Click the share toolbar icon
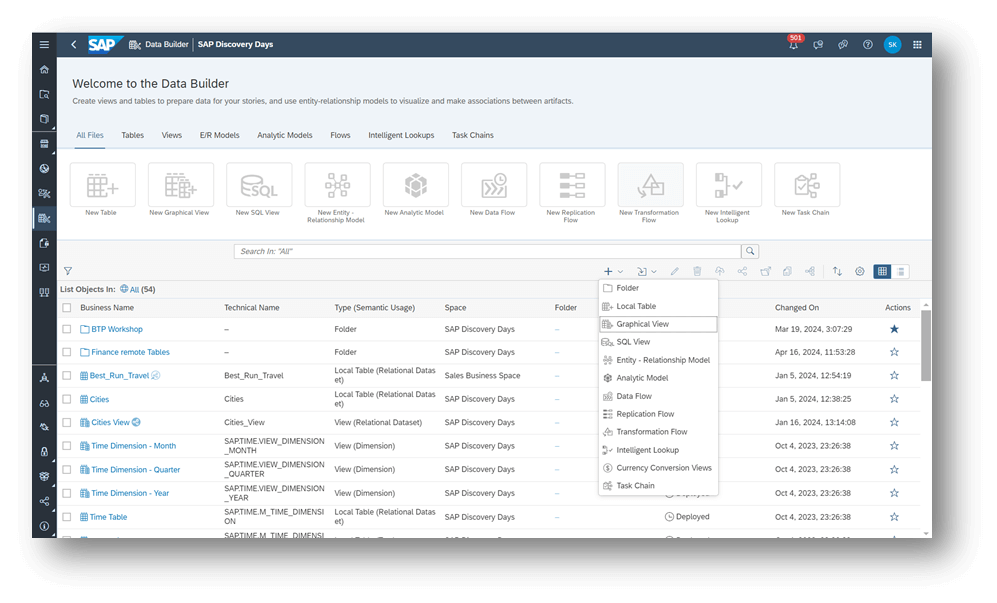This screenshot has width=997, height=603. click(742, 272)
